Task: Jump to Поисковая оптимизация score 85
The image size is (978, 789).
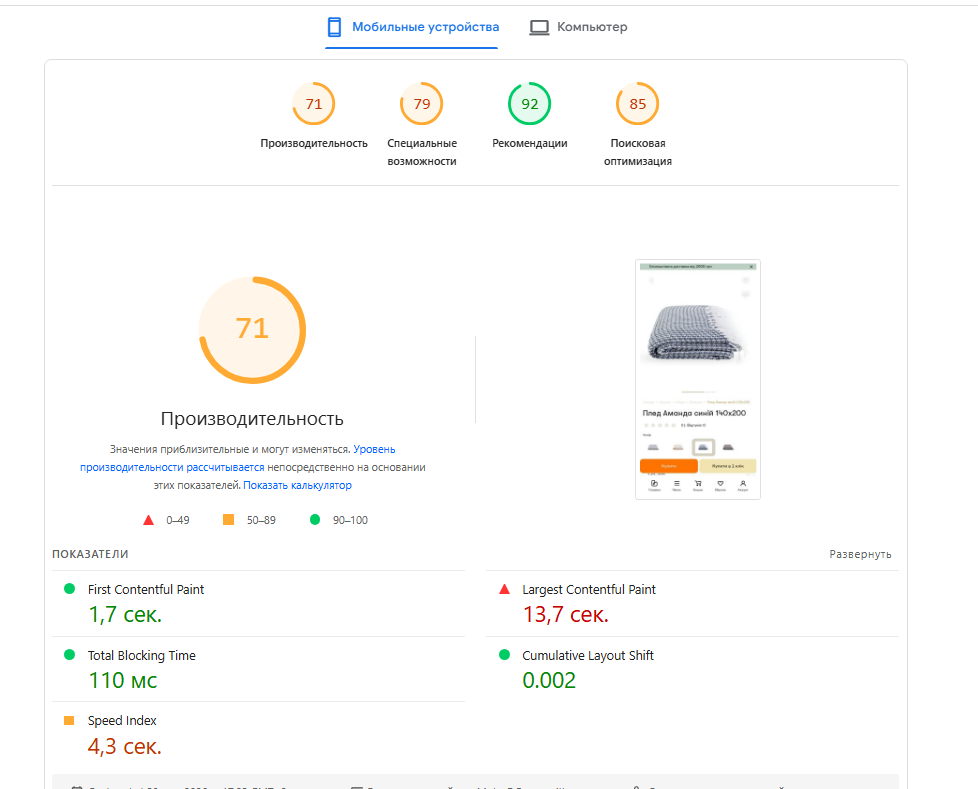Action: pyautogui.click(x=637, y=104)
